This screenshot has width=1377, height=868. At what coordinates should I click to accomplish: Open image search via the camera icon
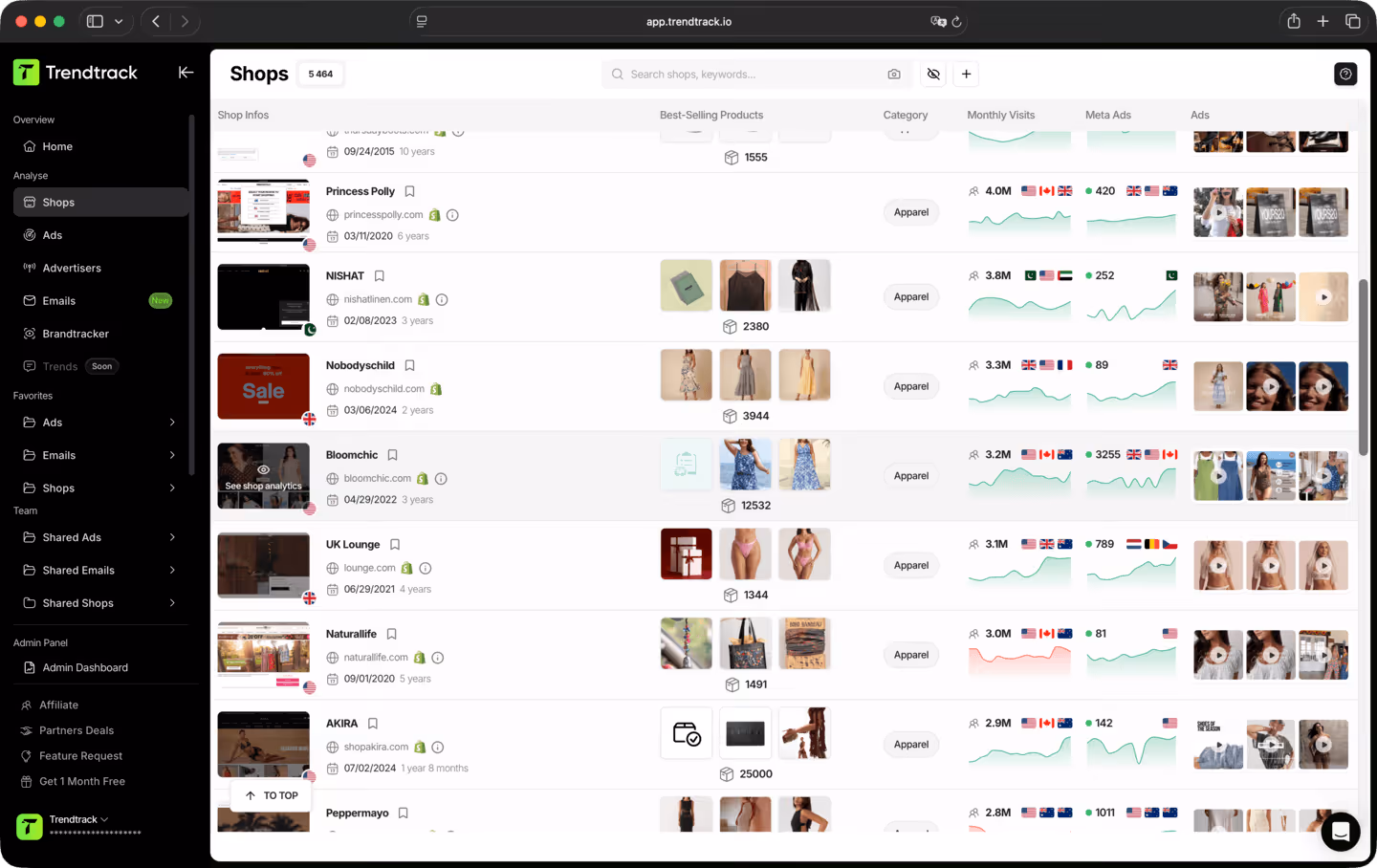tap(893, 74)
